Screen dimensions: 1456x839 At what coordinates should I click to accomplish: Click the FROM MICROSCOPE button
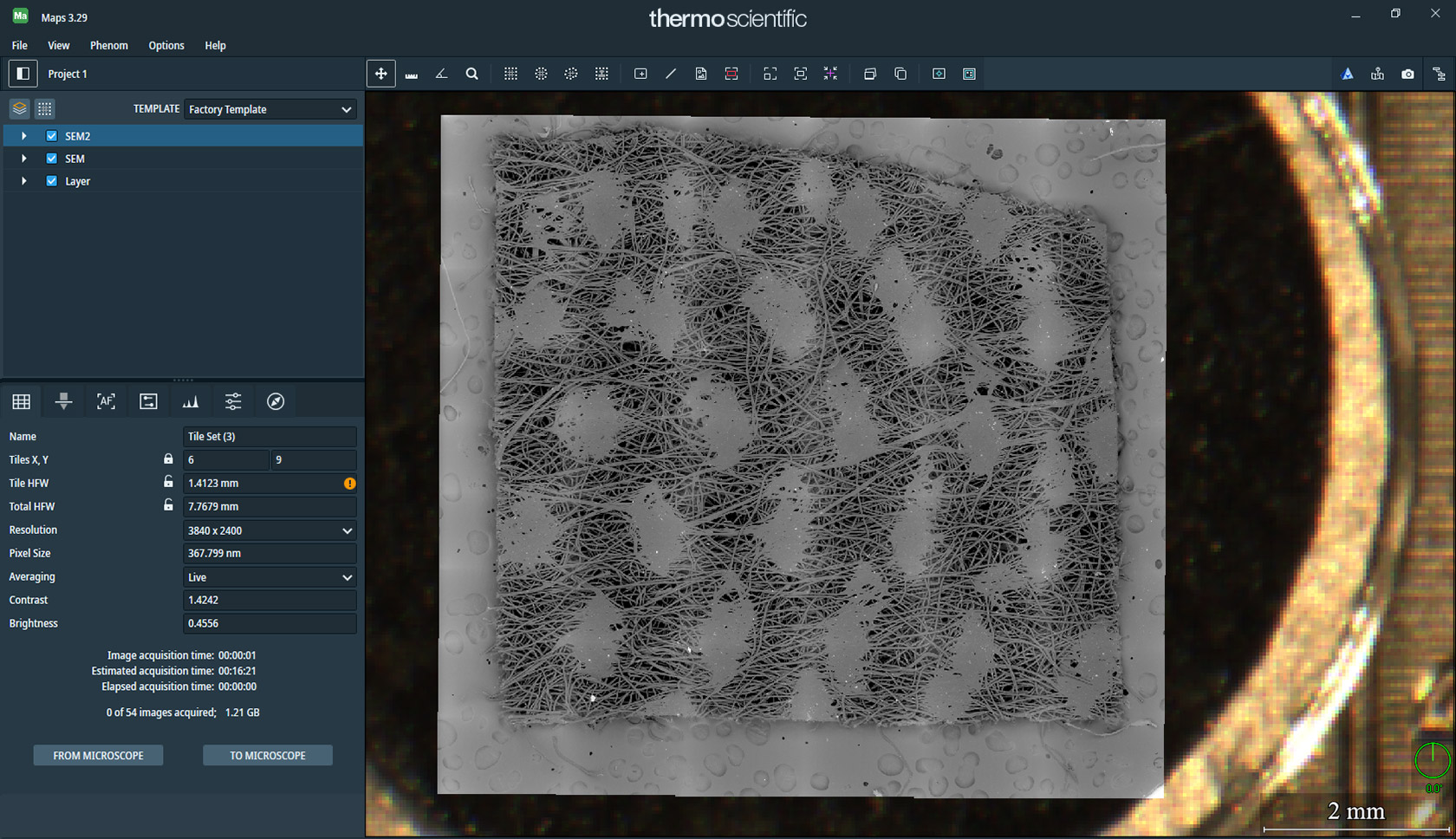98,755
